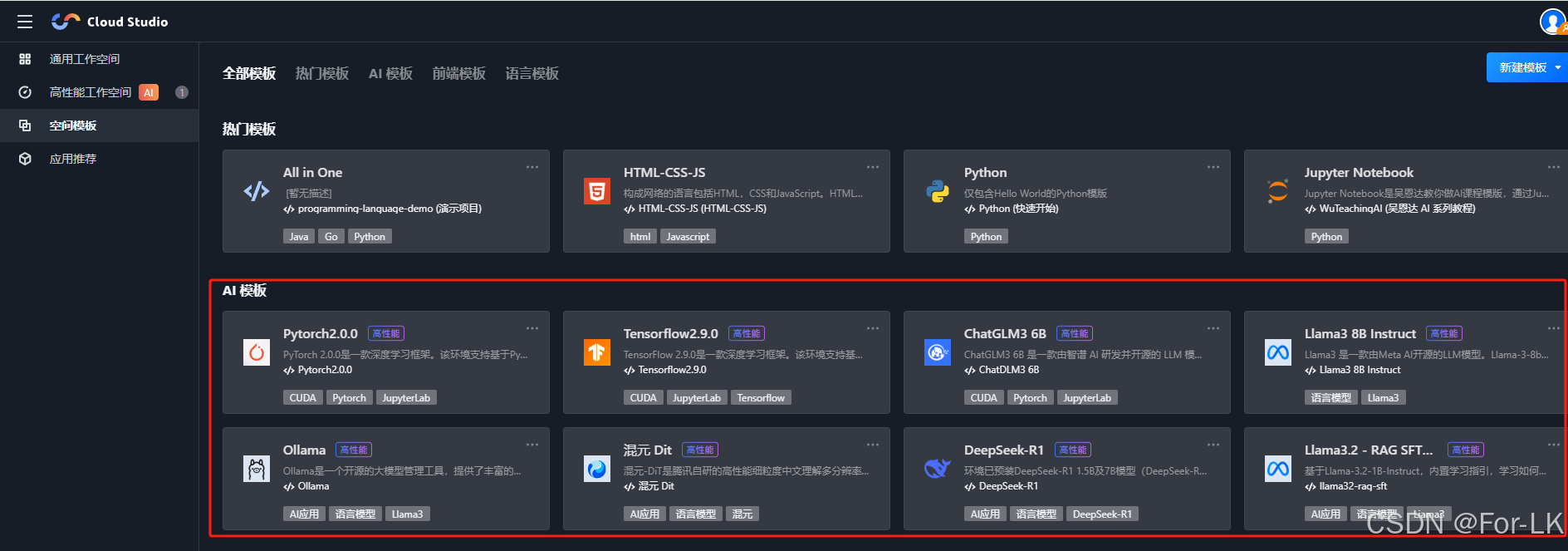Open more options on Pytorch2.0.0 card

point(532,328)
